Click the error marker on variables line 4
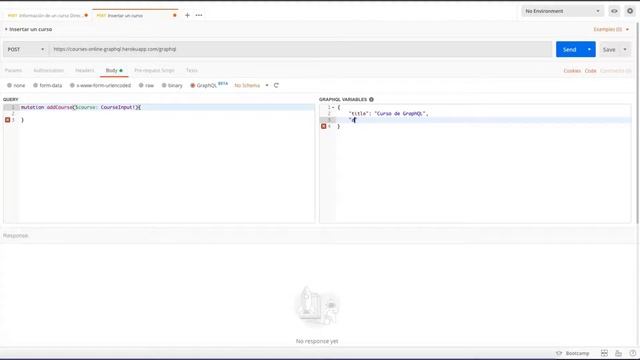 point(324,127)
